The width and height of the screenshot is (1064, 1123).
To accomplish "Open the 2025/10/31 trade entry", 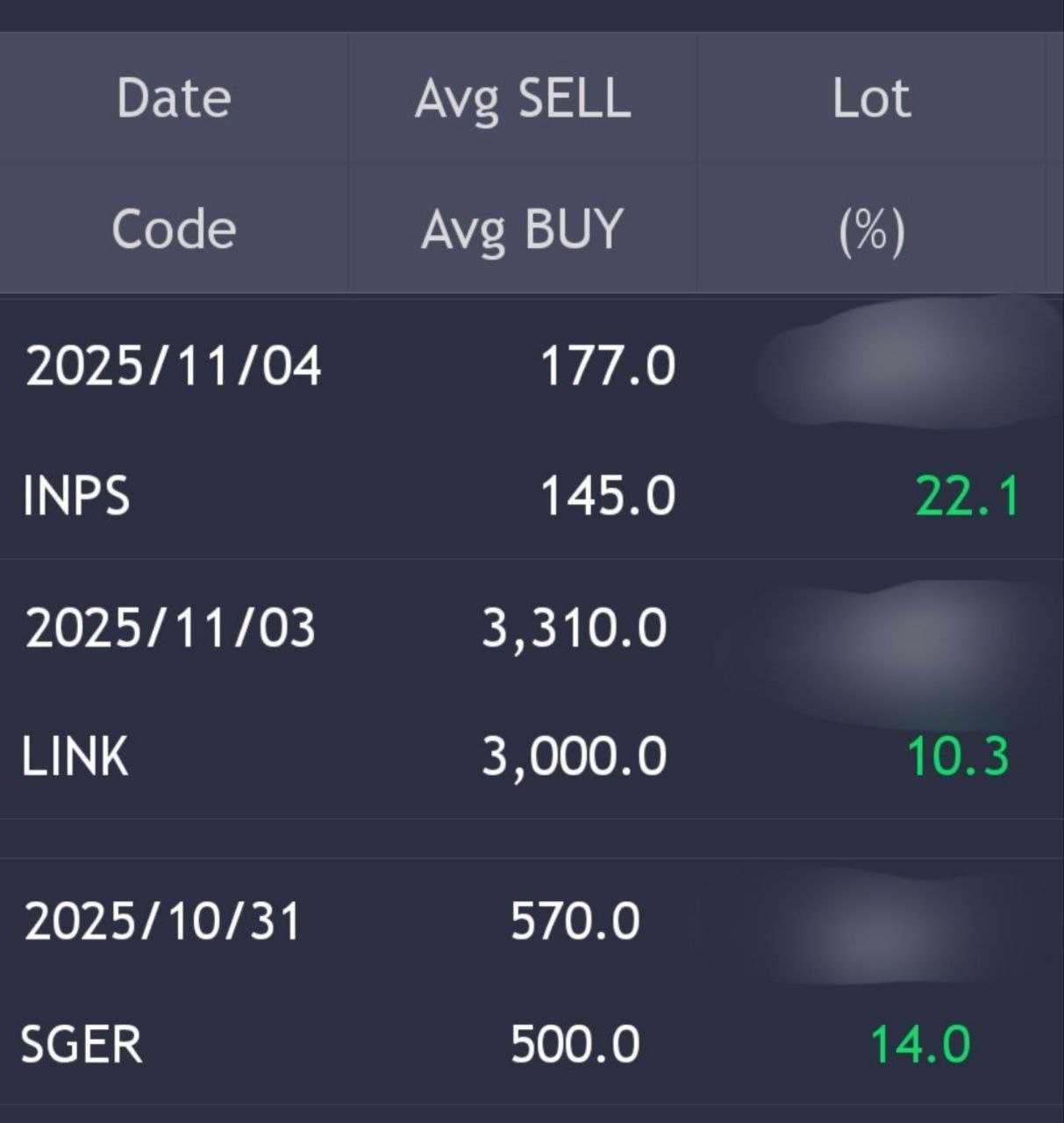I will (x=162, y=921).
